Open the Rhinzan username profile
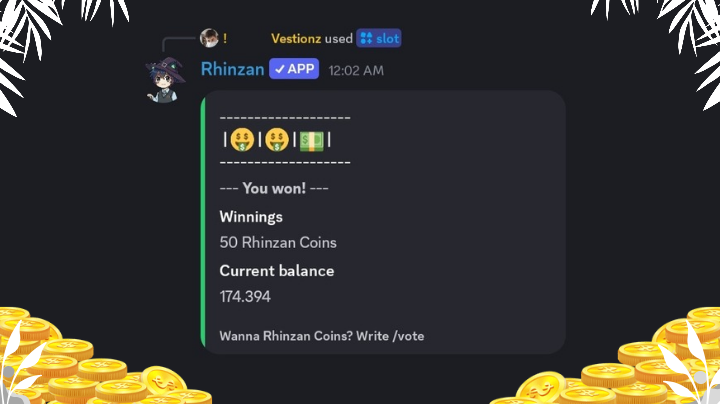Screen dimensions: 720x404 pos(232,69)
